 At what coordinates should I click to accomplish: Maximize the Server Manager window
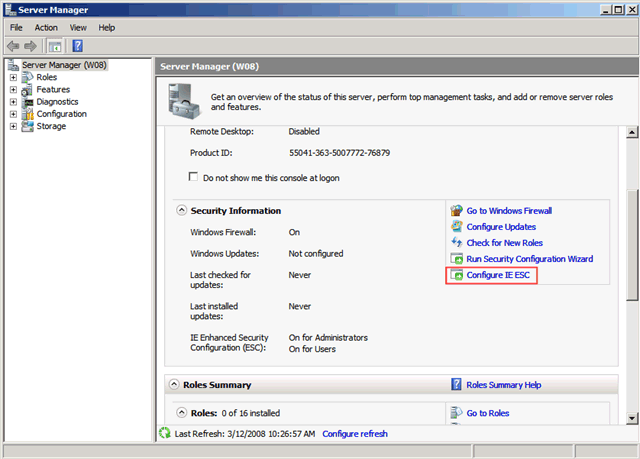[x=619, y=9]
